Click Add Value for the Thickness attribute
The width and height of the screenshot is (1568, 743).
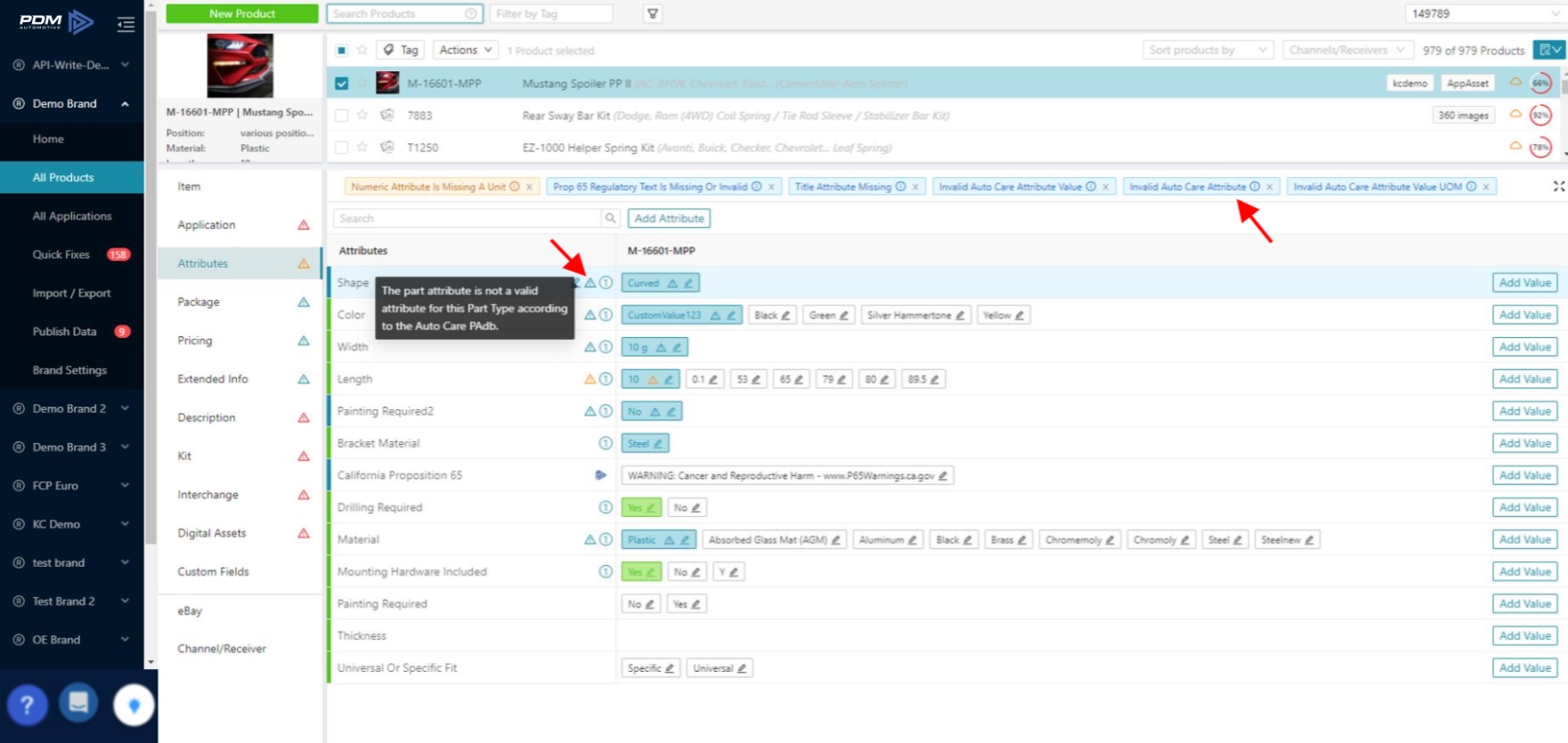pyautogui.click(x=1524, y=635)
